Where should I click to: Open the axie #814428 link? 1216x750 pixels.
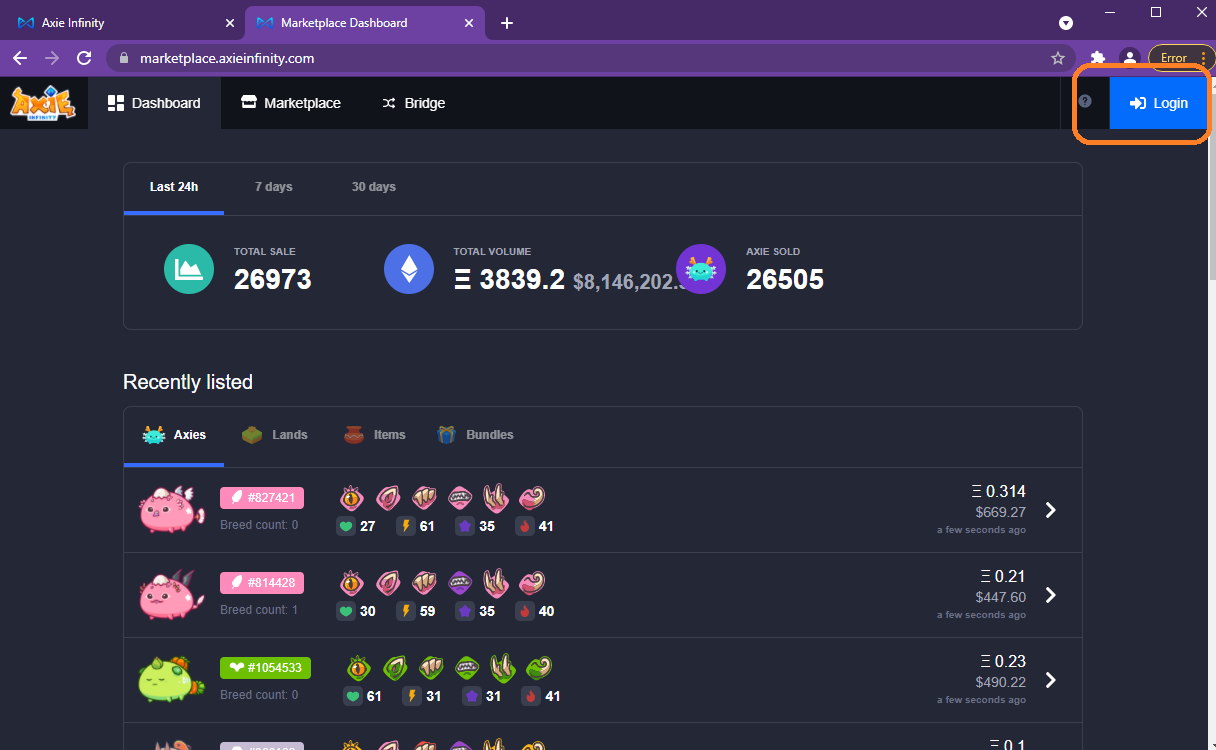pyautogui.click(x=261, y=582)
